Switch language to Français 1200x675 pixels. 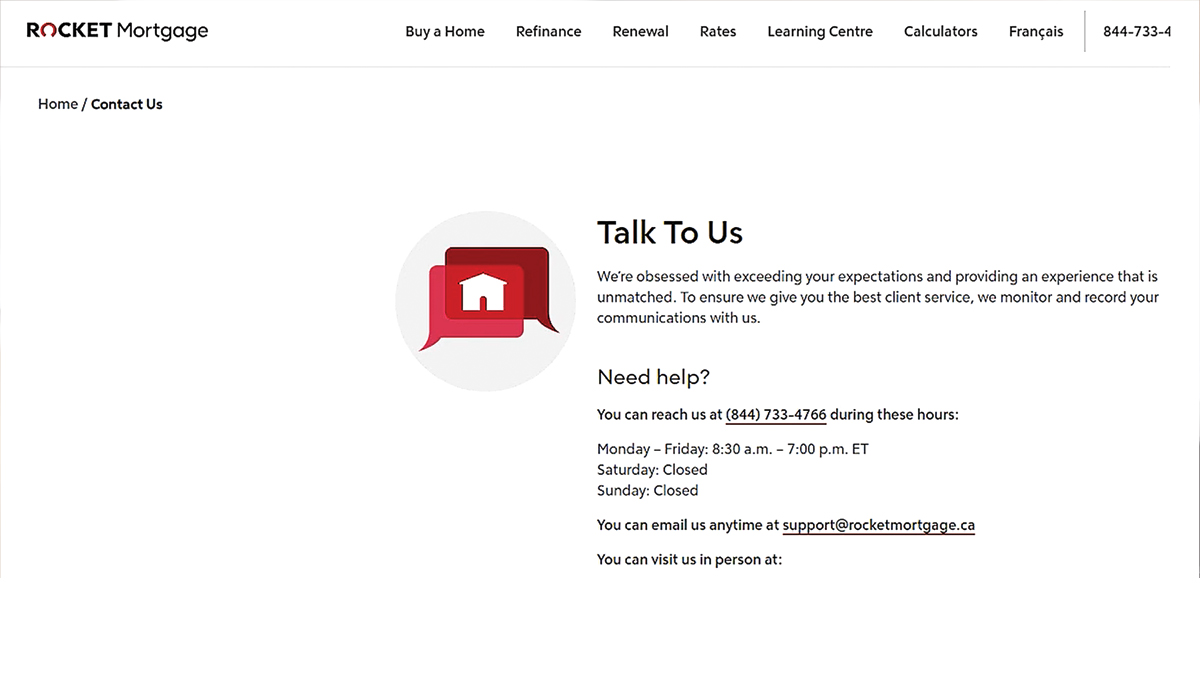[1035, 32]
